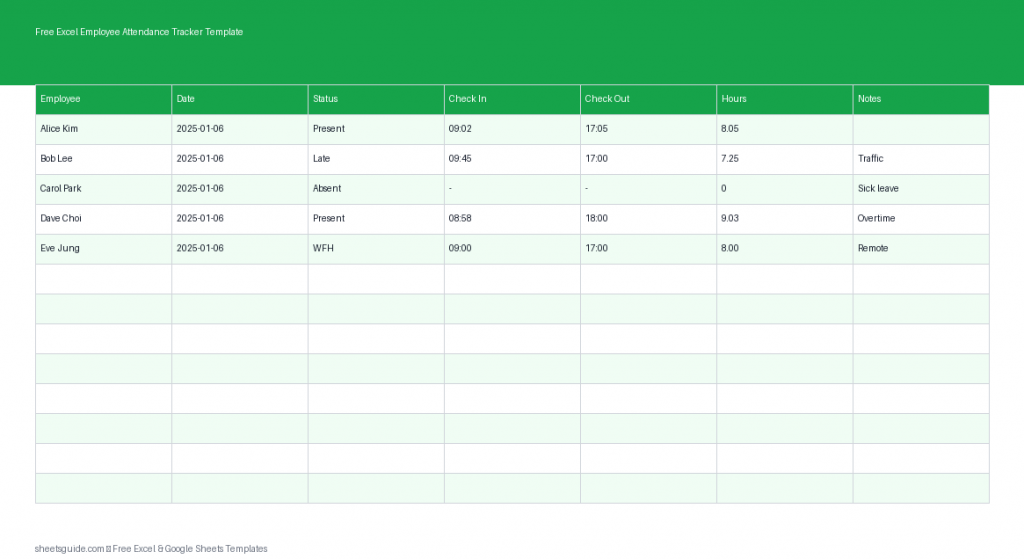Click the Check Out column header

[x=647, y=99]
